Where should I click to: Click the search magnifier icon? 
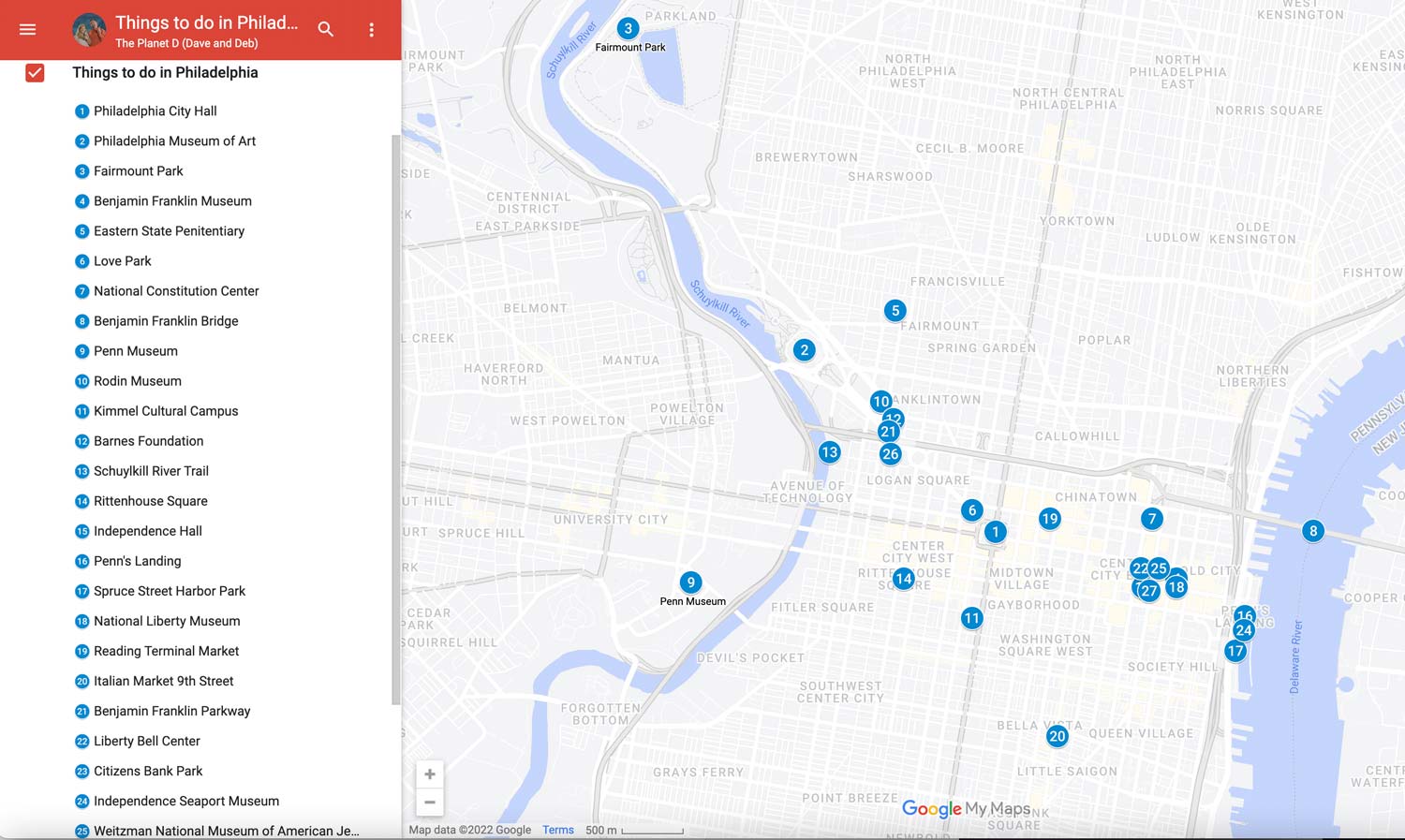click(325, 30)
